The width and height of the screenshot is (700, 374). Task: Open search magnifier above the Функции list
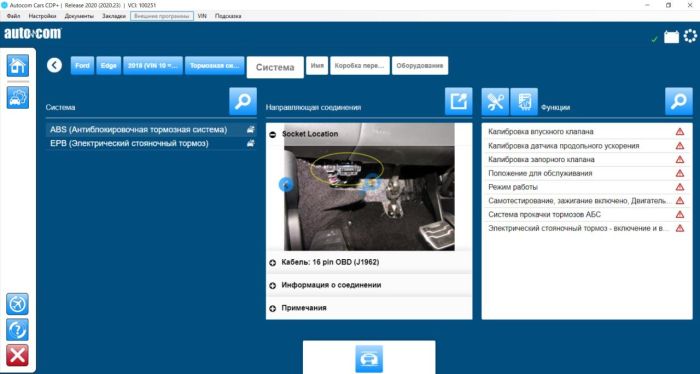click(x=679, y=101)
